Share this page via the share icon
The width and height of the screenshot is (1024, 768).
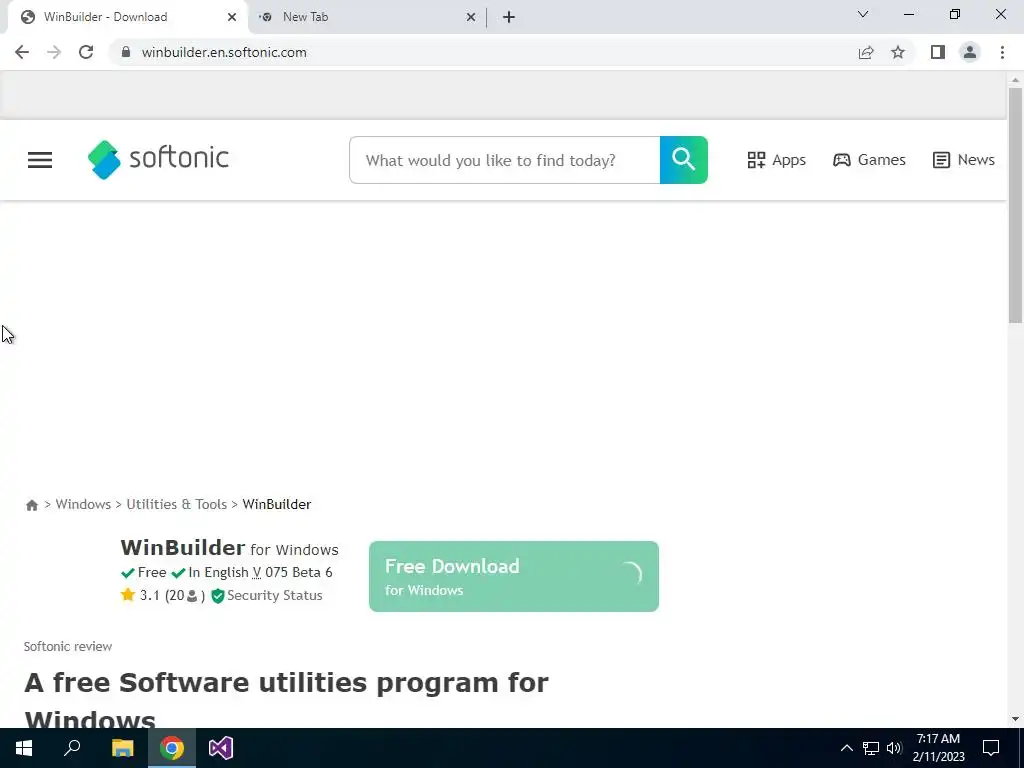tap(866, 52)
